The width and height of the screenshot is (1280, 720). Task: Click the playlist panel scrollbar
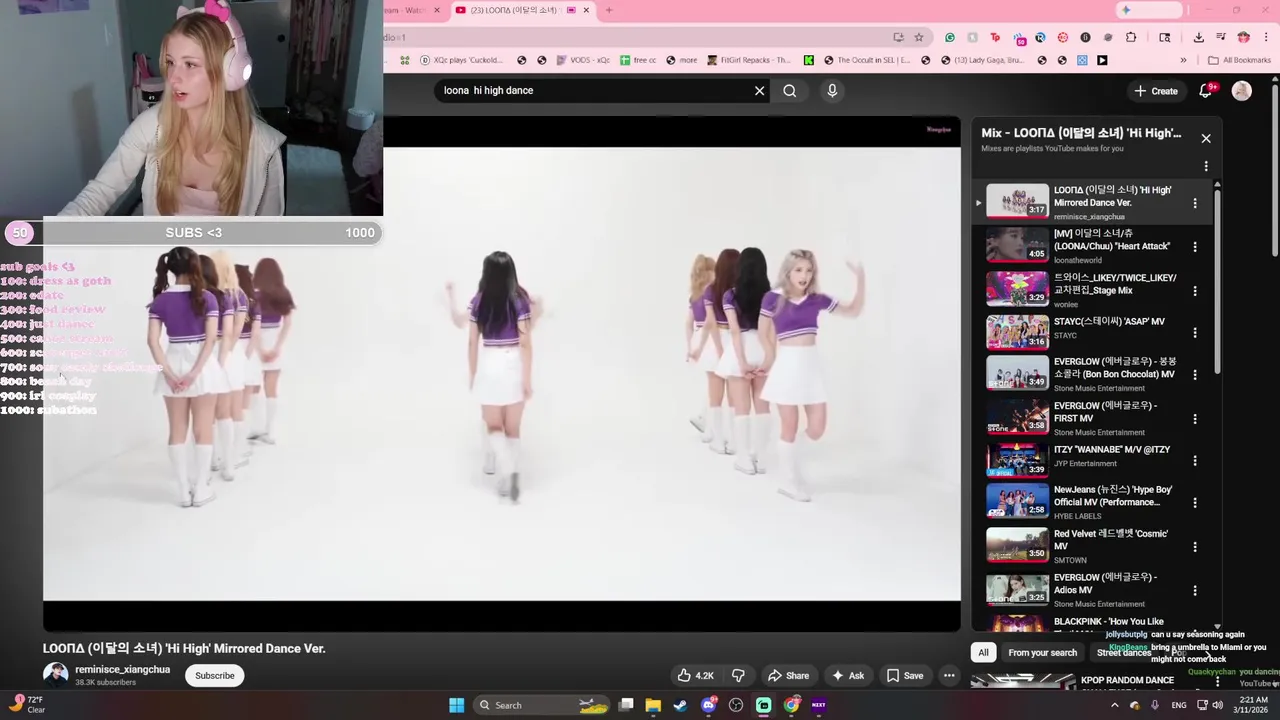[1217, 280]
